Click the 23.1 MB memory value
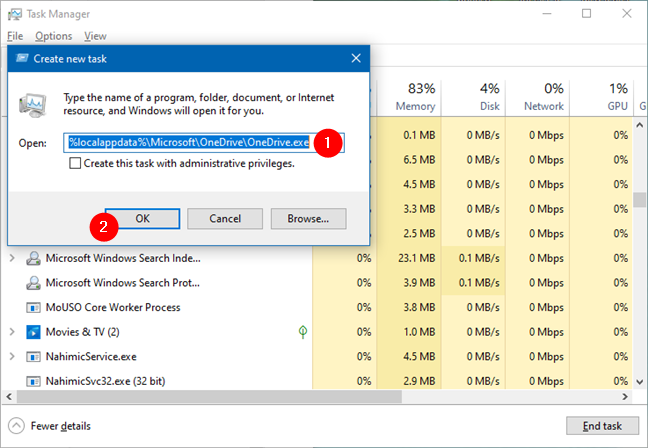The width and height of the screenshot is (648, 448). point(417,258)
